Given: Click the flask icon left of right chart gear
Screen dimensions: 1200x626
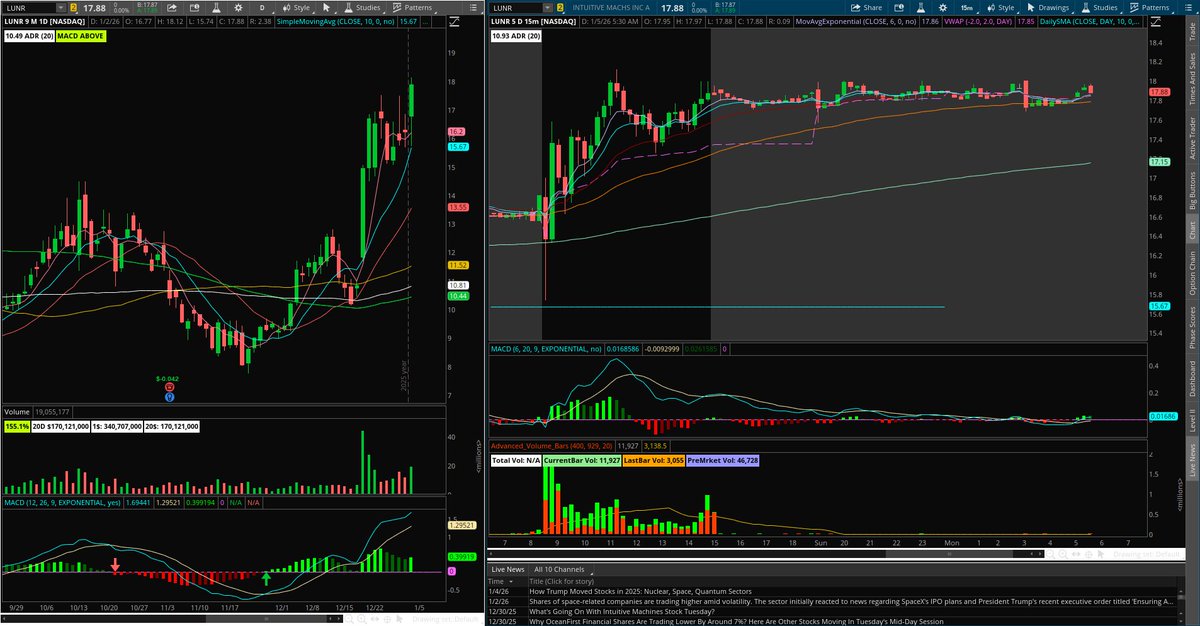Looking at the screenshot, I should click(920, 8).
